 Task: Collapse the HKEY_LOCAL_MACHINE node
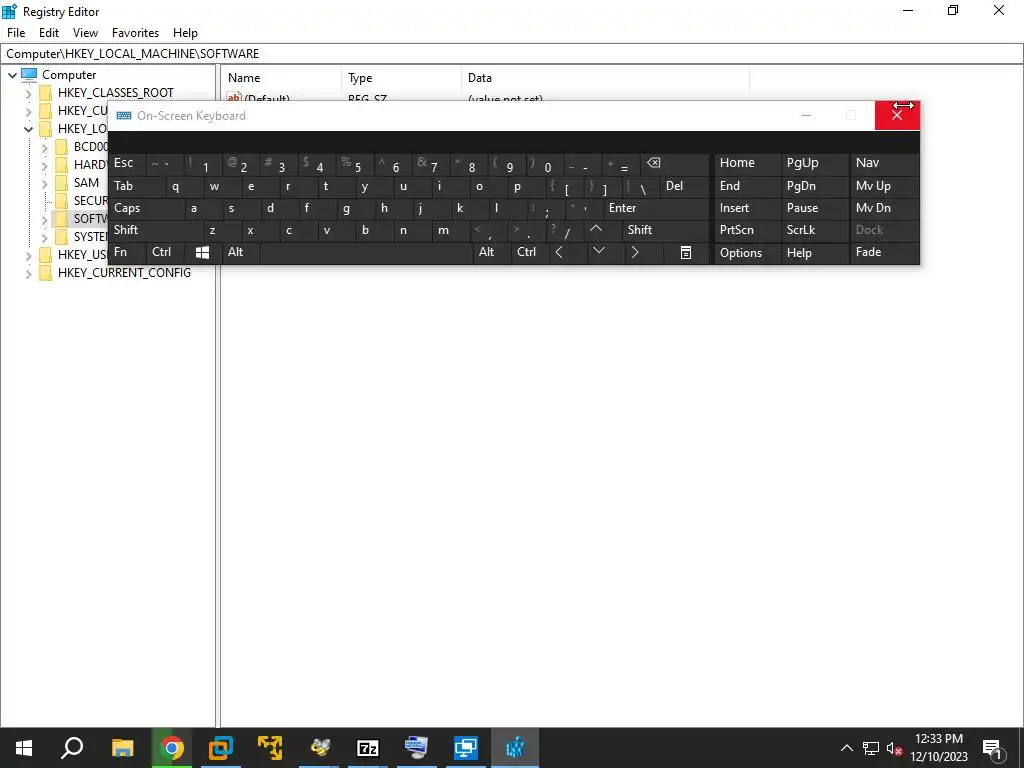tap(28, 129)
